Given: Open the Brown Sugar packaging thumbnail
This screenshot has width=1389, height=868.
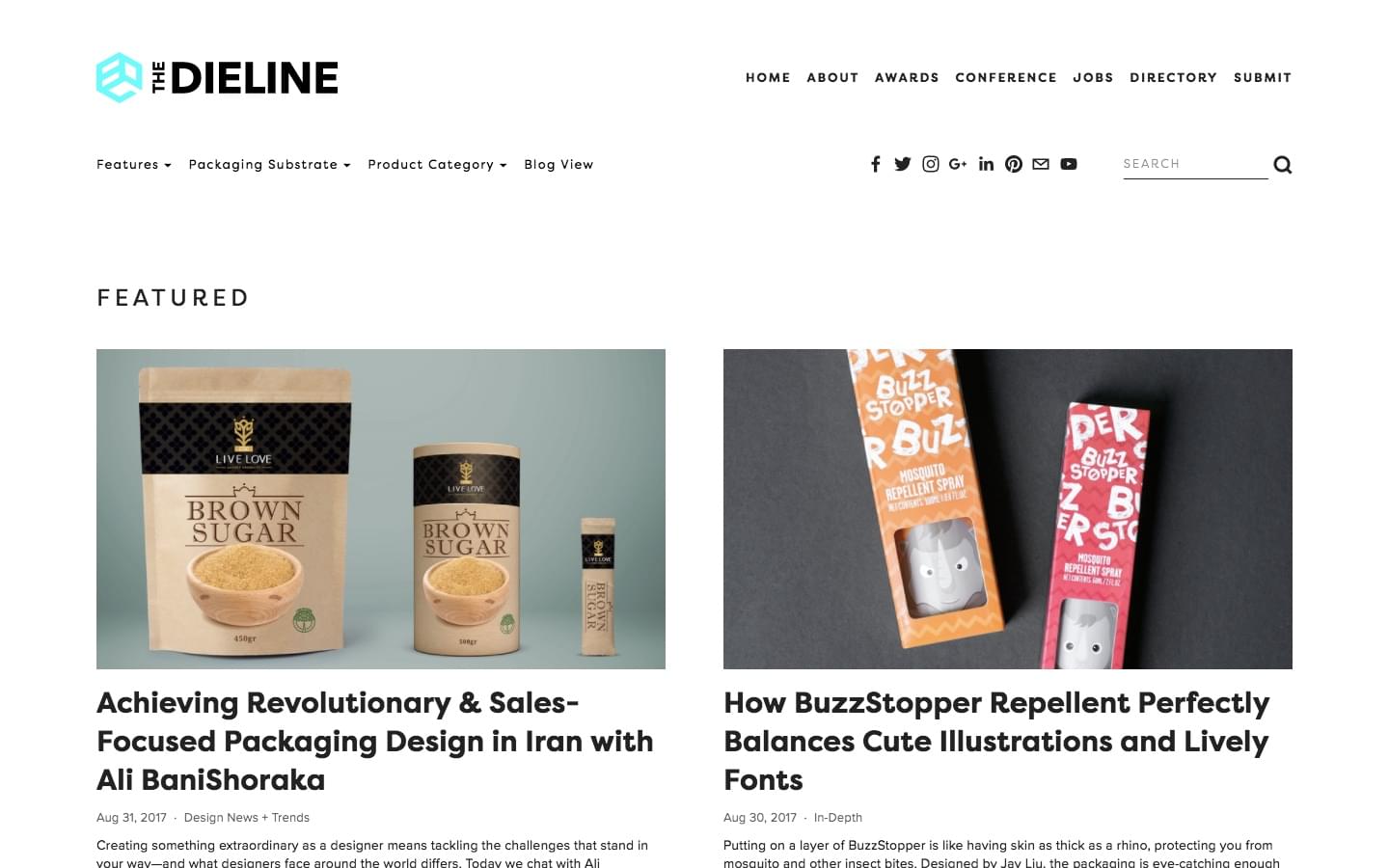Looking at the screenshot, I should [x=381, y=509].
